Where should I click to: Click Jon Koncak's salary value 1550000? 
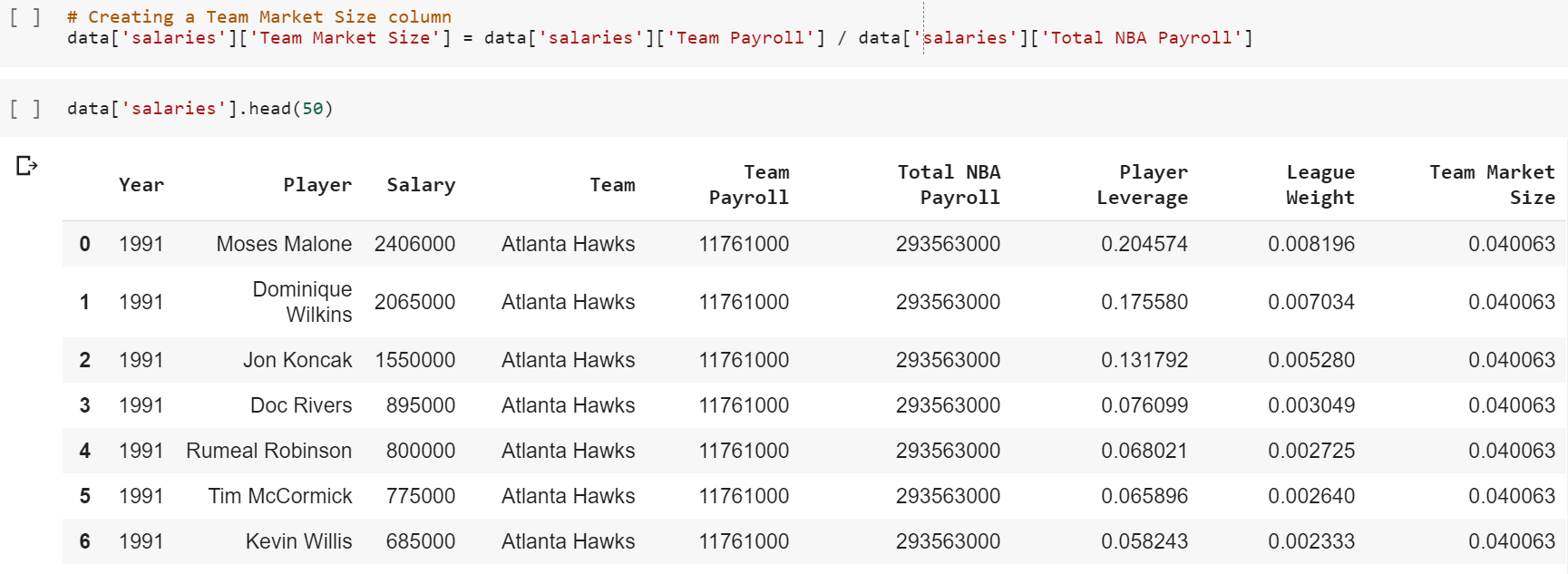(x=415, y=360)
